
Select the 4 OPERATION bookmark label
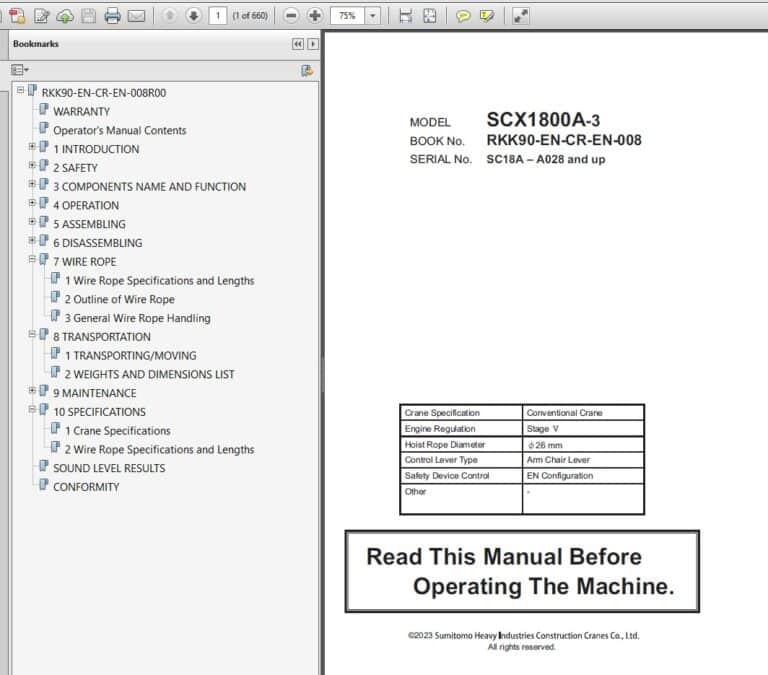pos(86,206)
